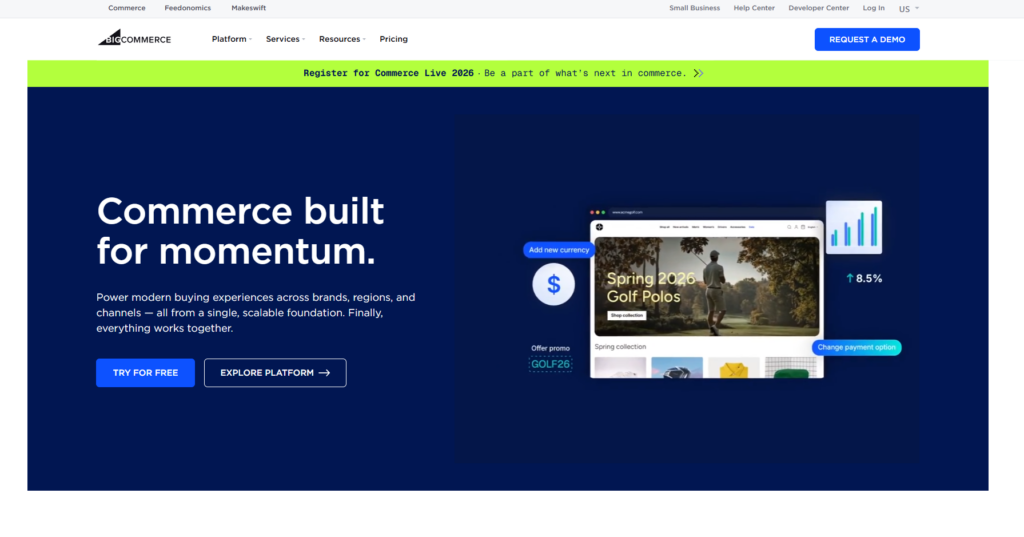The width and height of the screenshot is (1024, 537).
Task: Click the Commerce built for momentum headline
Action: pyautogui.click(x=240, y=231)
